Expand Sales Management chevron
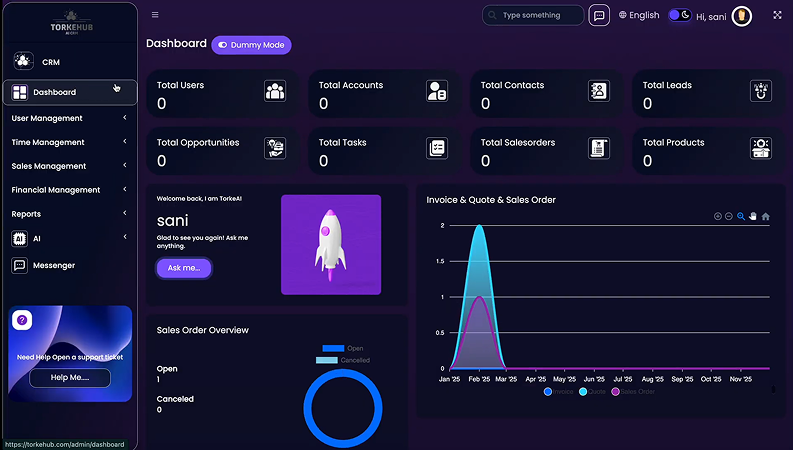The image size is (793, 450). [x=124, y=165]
